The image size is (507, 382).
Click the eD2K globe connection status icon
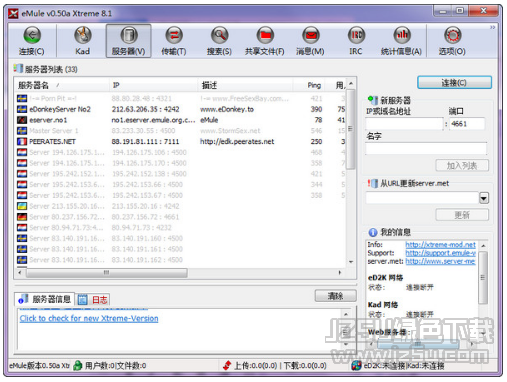[x=356, y=366]
